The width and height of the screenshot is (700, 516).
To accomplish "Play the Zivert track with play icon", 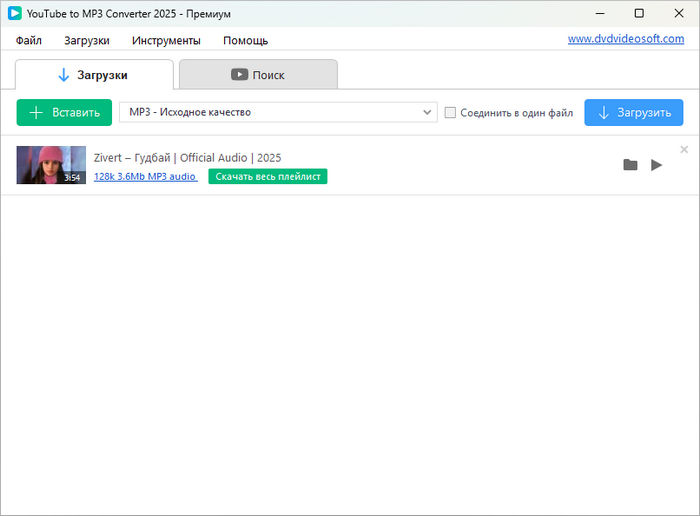I will pyautogui.click(x=656, y=165).
